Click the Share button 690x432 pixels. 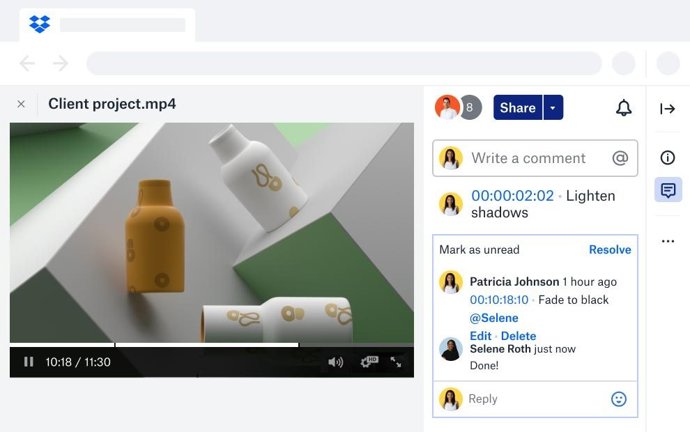[x=517, y=108]
